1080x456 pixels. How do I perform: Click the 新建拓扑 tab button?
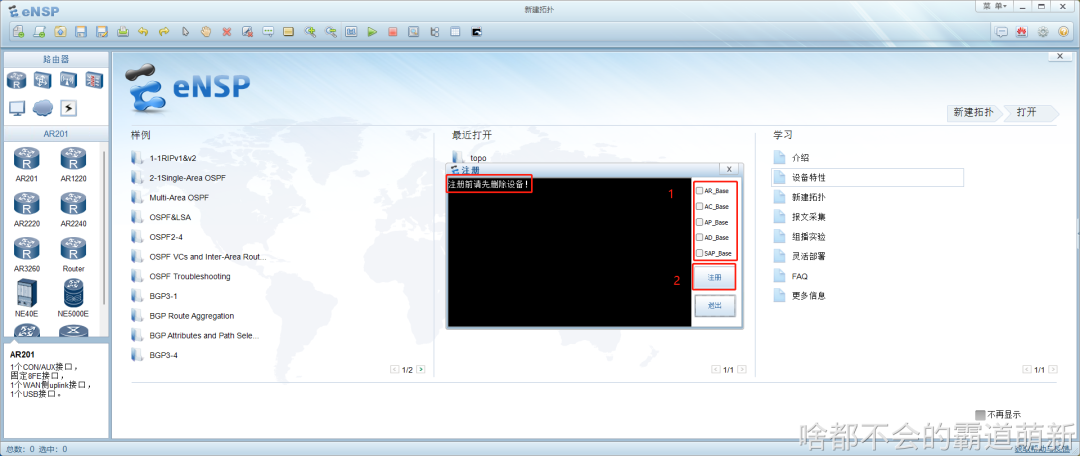[x=973, y=112]
